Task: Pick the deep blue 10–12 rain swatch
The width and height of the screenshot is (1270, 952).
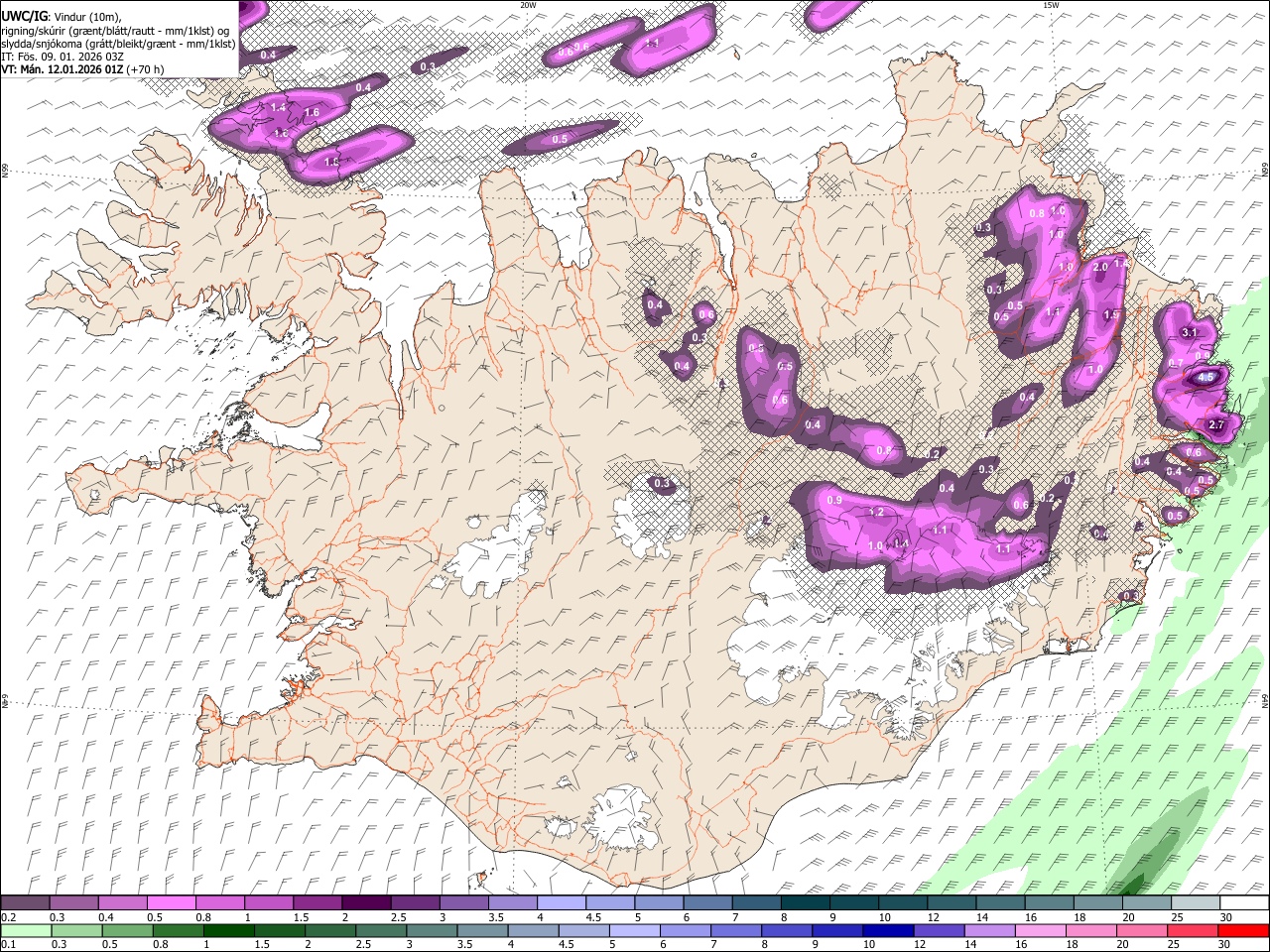Action: tap(888, 930)
